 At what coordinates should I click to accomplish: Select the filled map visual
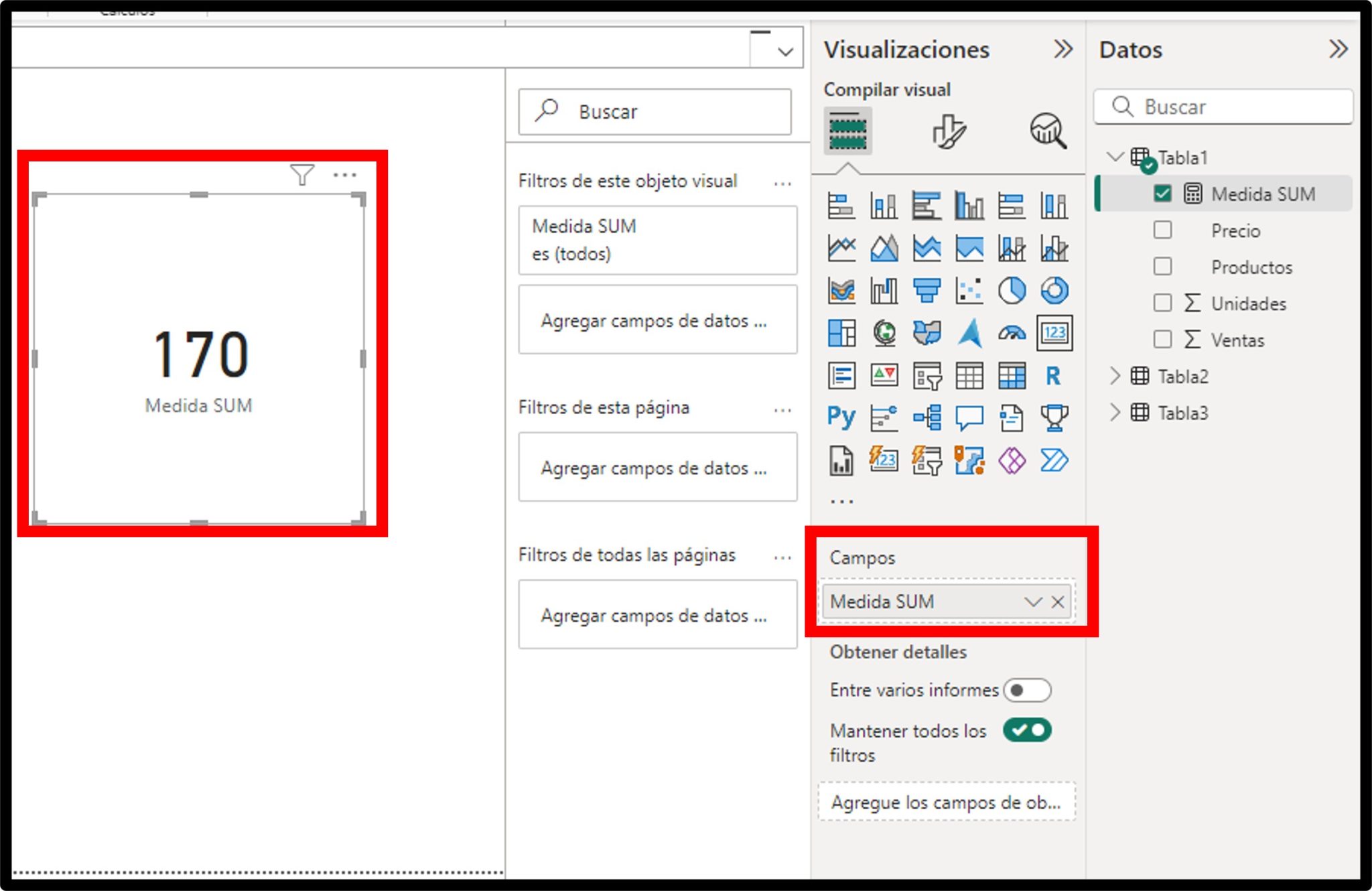927,333
